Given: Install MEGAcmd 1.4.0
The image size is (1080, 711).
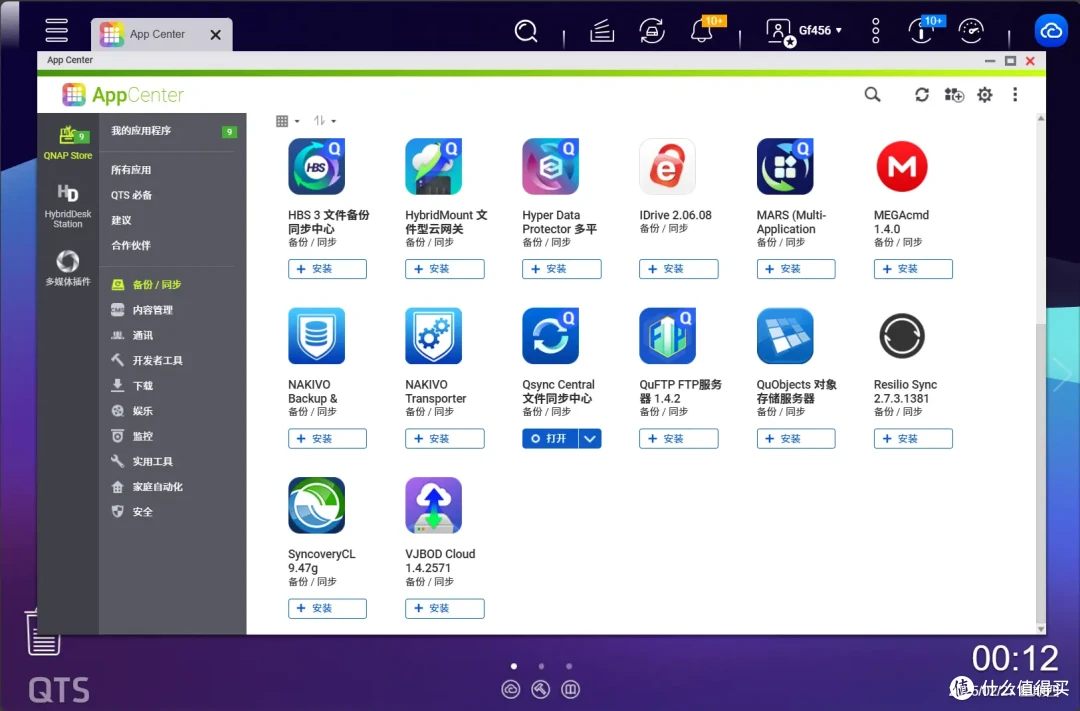Looking at the screenshot, I should point(913,269).
